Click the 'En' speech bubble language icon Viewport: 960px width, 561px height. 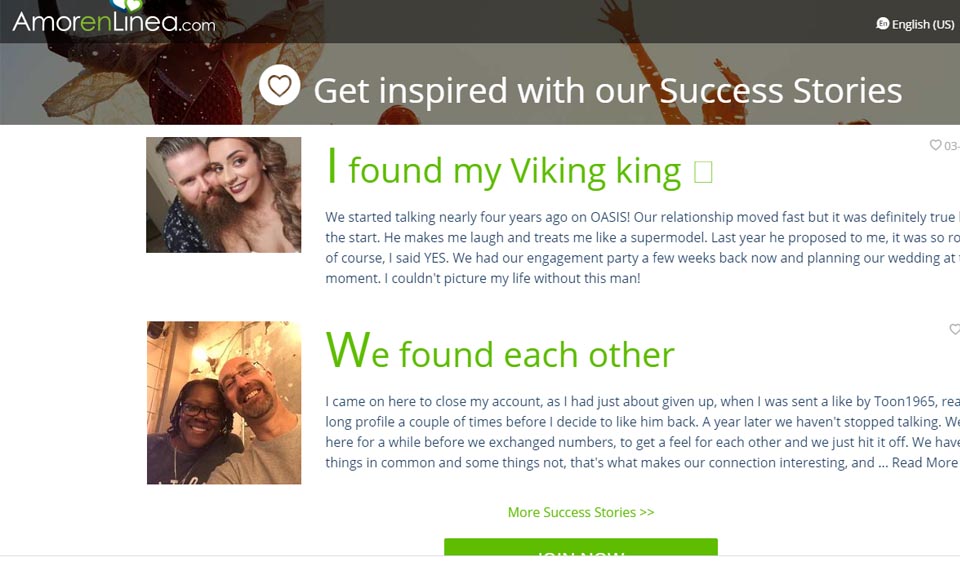click(x=883, y=24)
